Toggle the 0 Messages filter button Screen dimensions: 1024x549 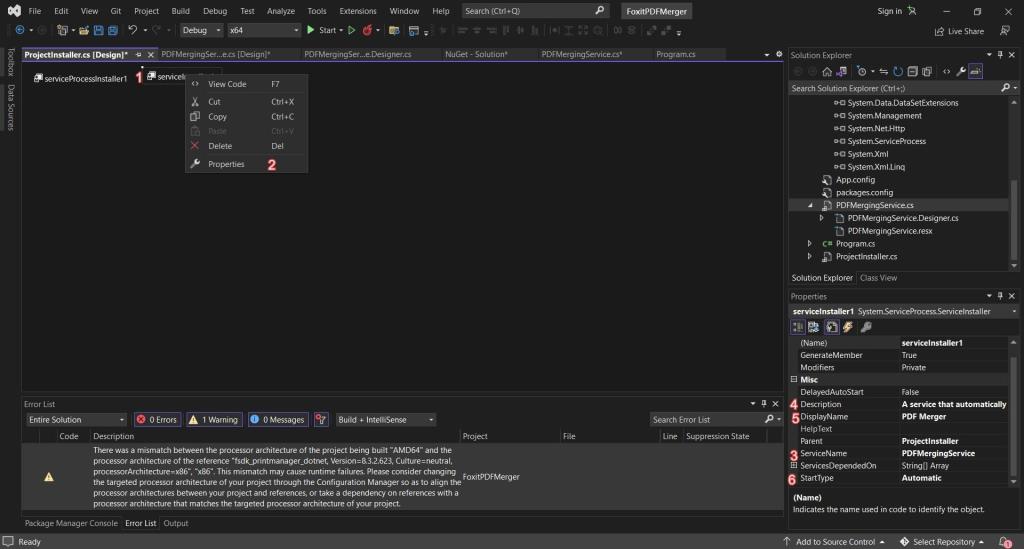point(278,420)
